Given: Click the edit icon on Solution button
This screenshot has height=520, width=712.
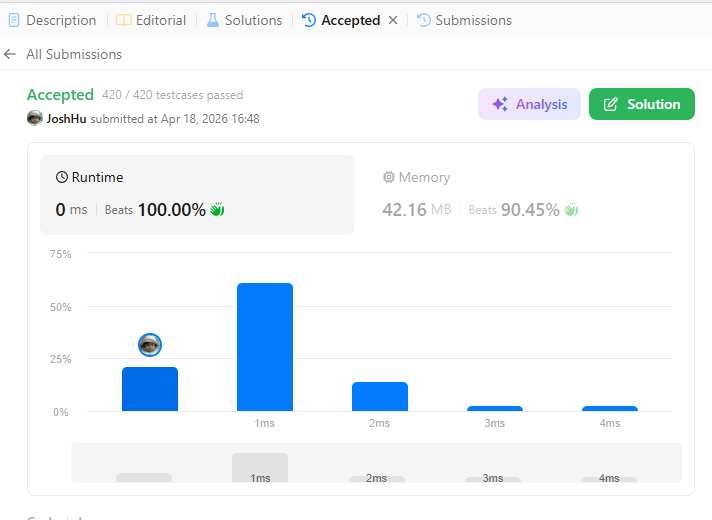Looking at the screenshot, I should pos(610,104).
